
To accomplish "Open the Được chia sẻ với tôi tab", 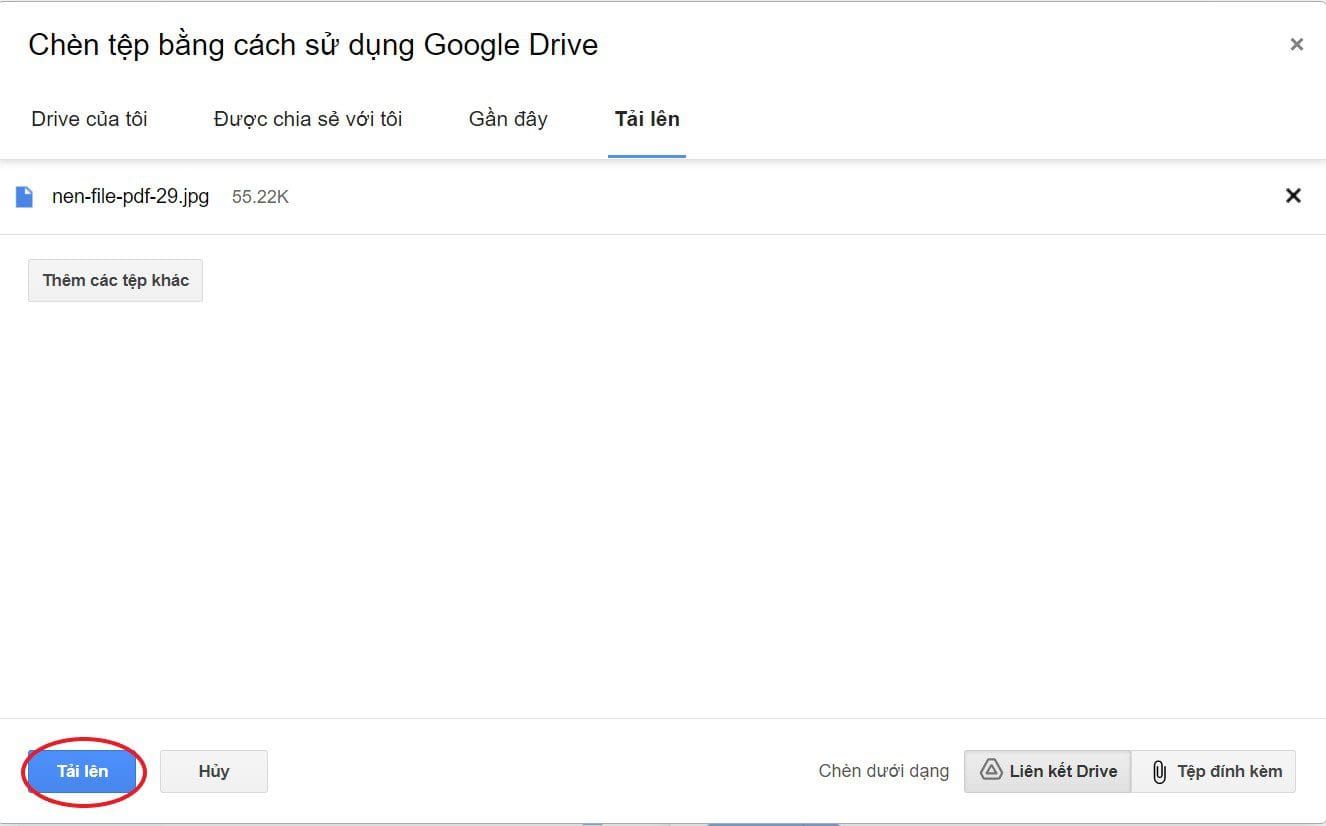I will point(308,119).
